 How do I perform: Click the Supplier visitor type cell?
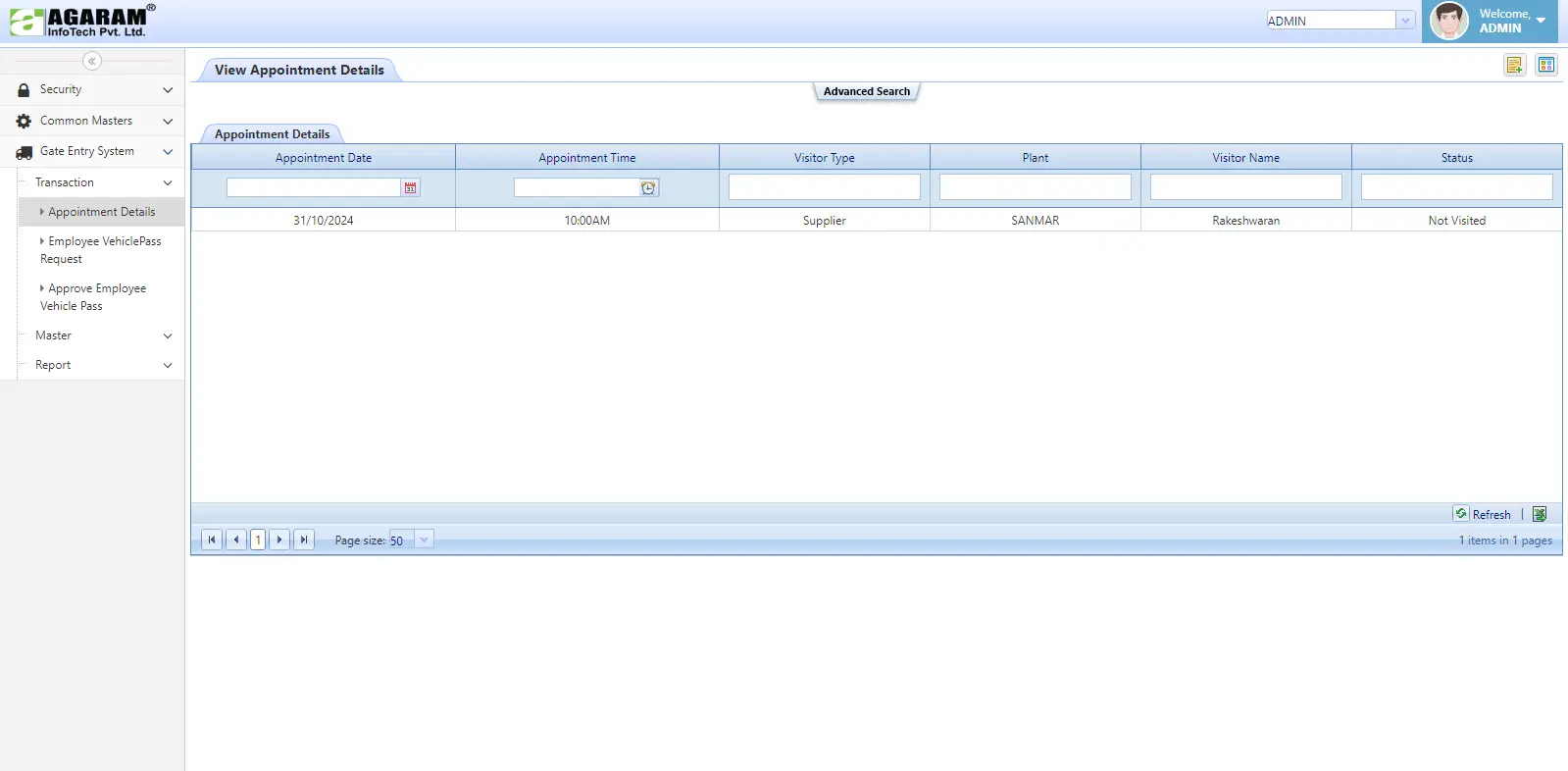coord(825,221)
